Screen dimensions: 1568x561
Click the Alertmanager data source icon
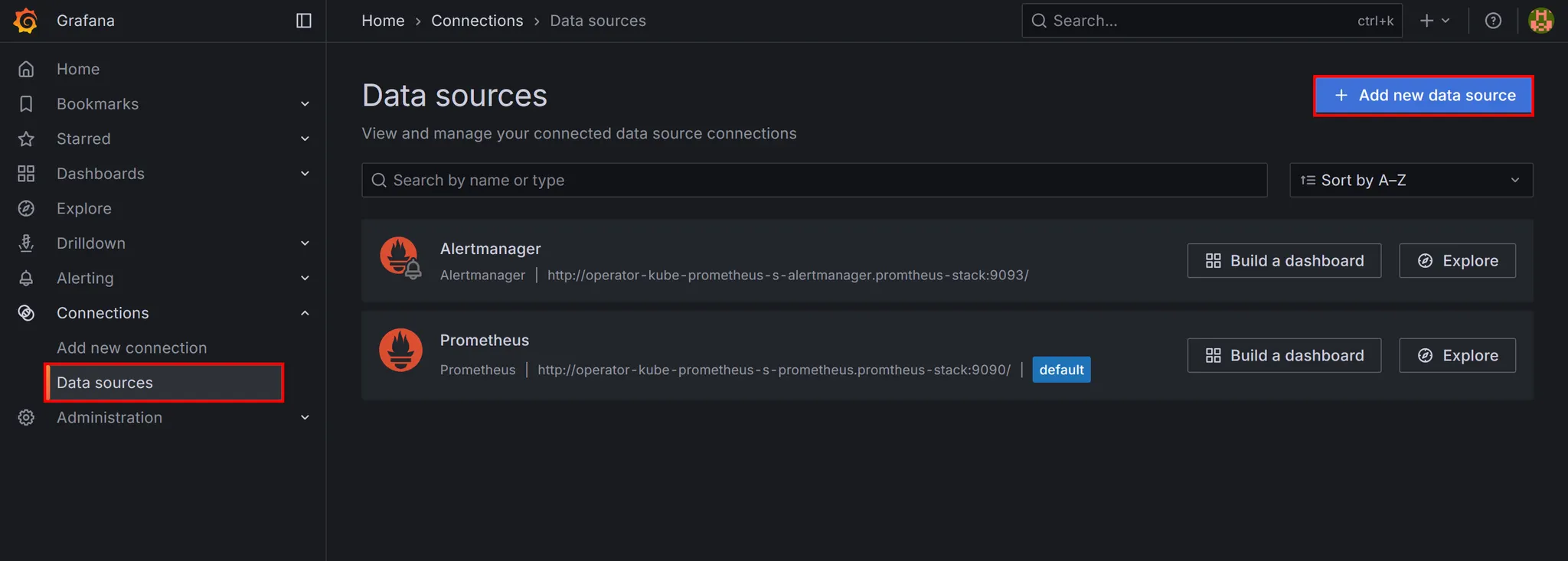[x=400, y=257]
